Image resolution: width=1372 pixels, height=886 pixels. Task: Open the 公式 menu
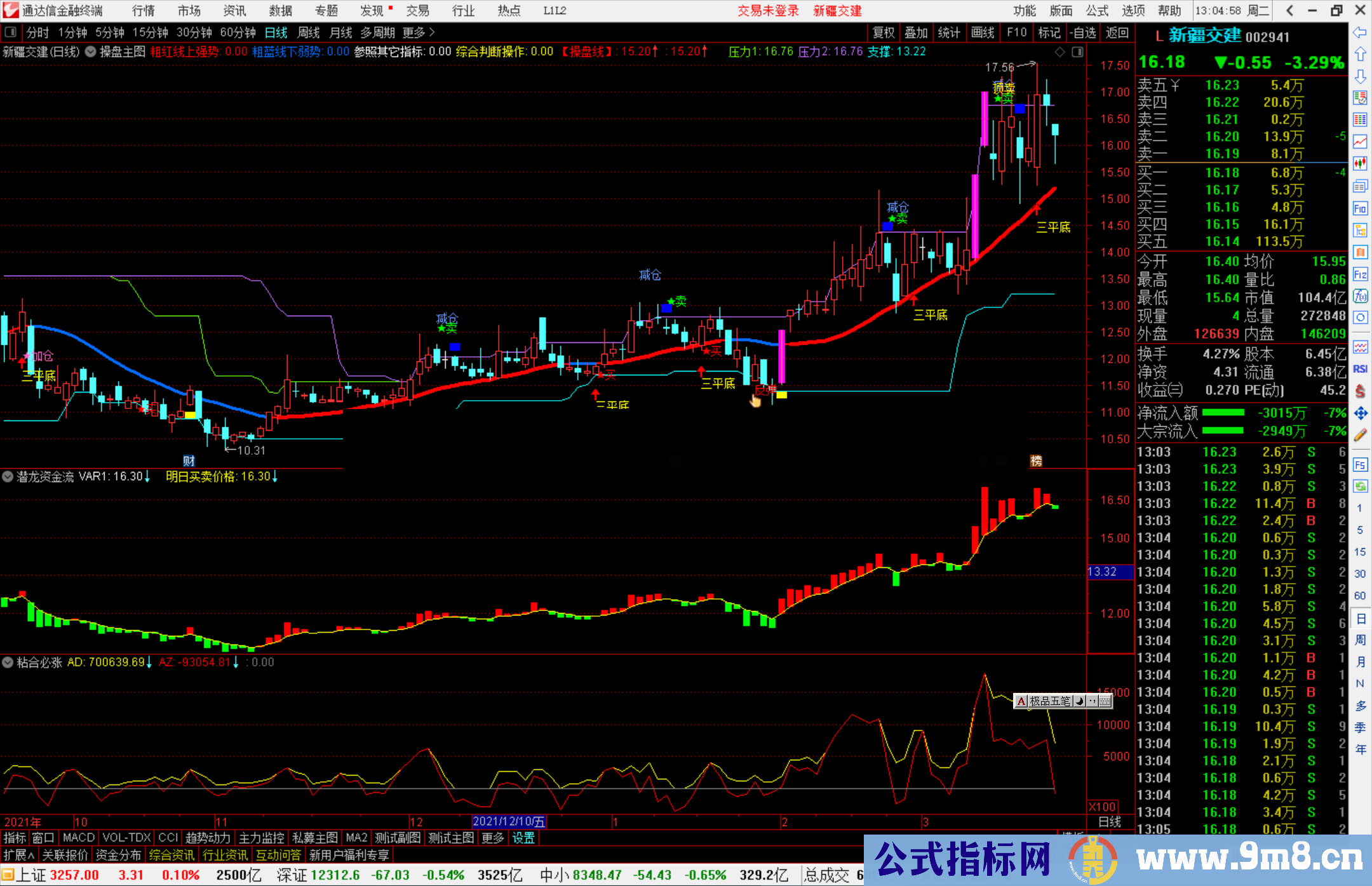tap(1097, 11)
